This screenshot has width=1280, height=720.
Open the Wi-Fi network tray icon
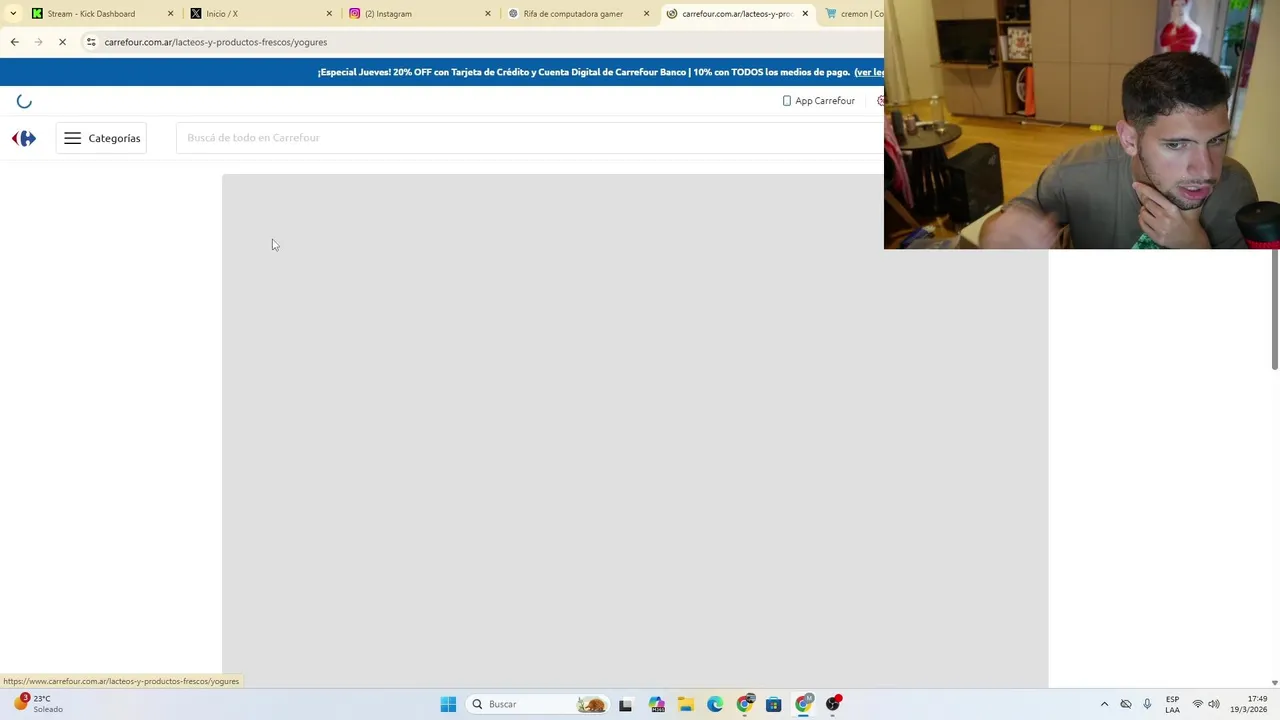[x=1198, y=704]
